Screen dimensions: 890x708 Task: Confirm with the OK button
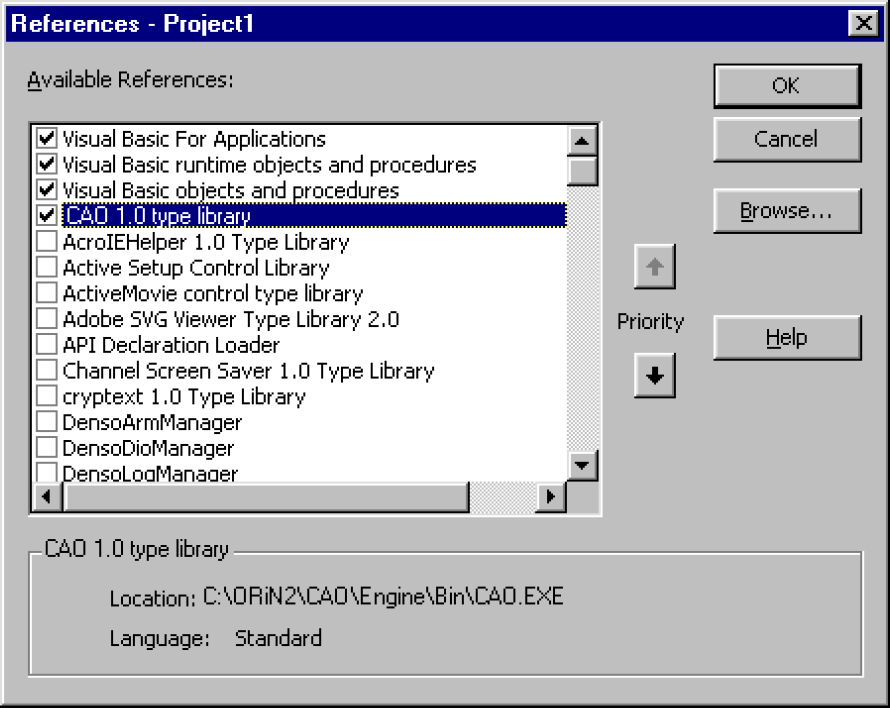(x=787, y=86)
